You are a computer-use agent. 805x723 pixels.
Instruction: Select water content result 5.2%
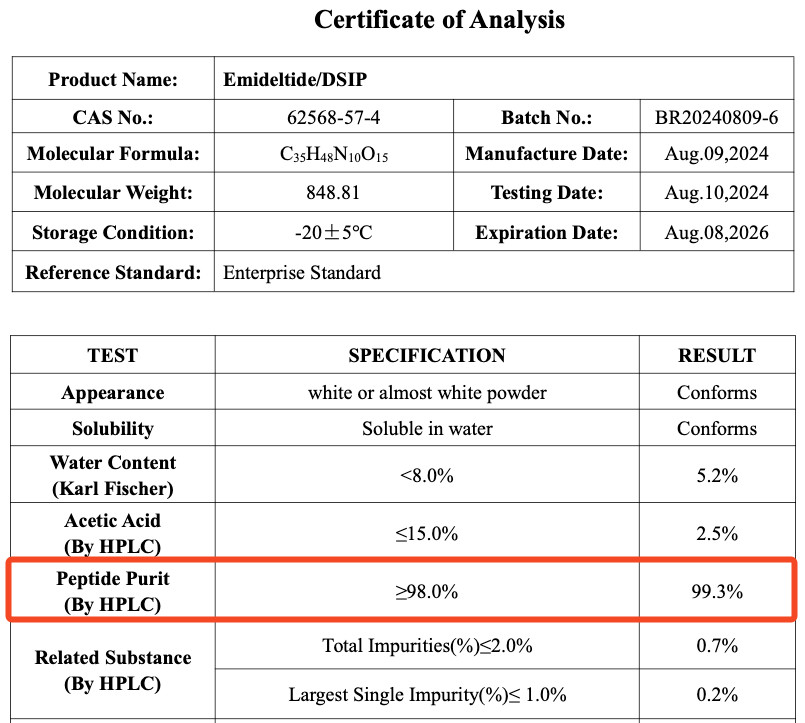pyautogui.click(x=717, y=476)
